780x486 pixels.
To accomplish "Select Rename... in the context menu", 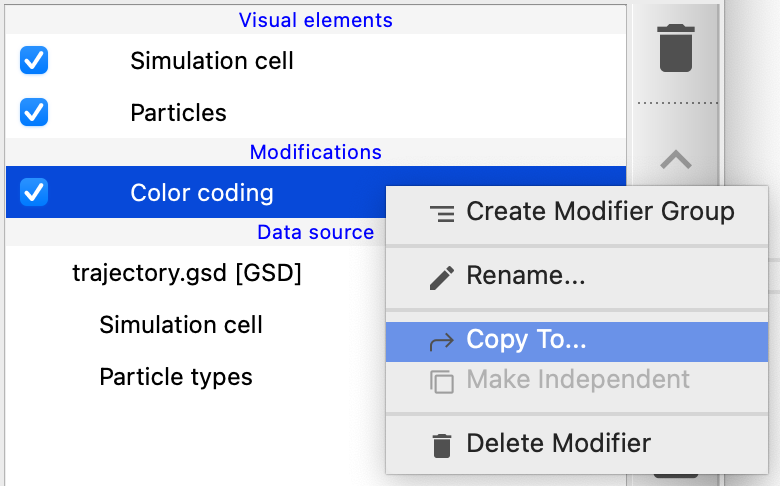I will click(x=526, y=277).
